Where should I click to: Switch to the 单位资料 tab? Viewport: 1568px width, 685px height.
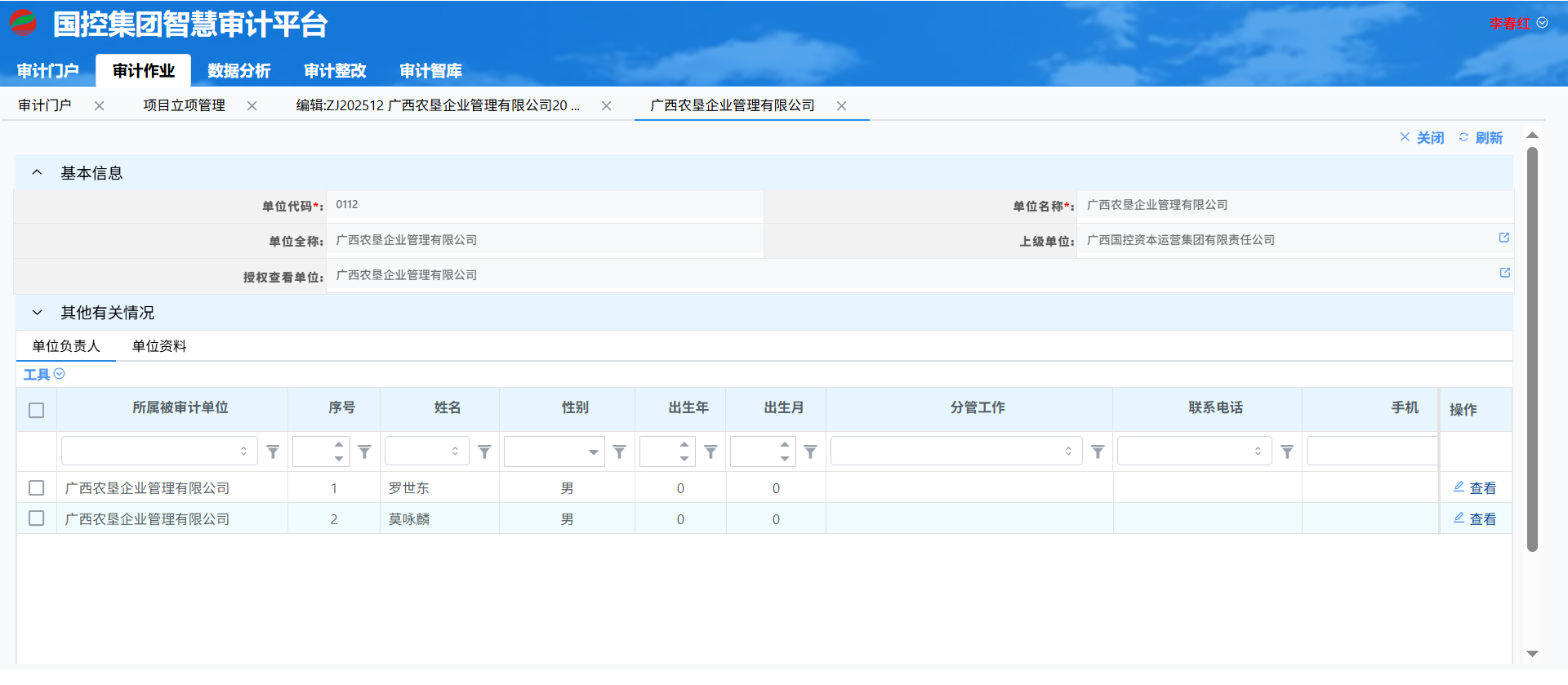click(159, 346)
